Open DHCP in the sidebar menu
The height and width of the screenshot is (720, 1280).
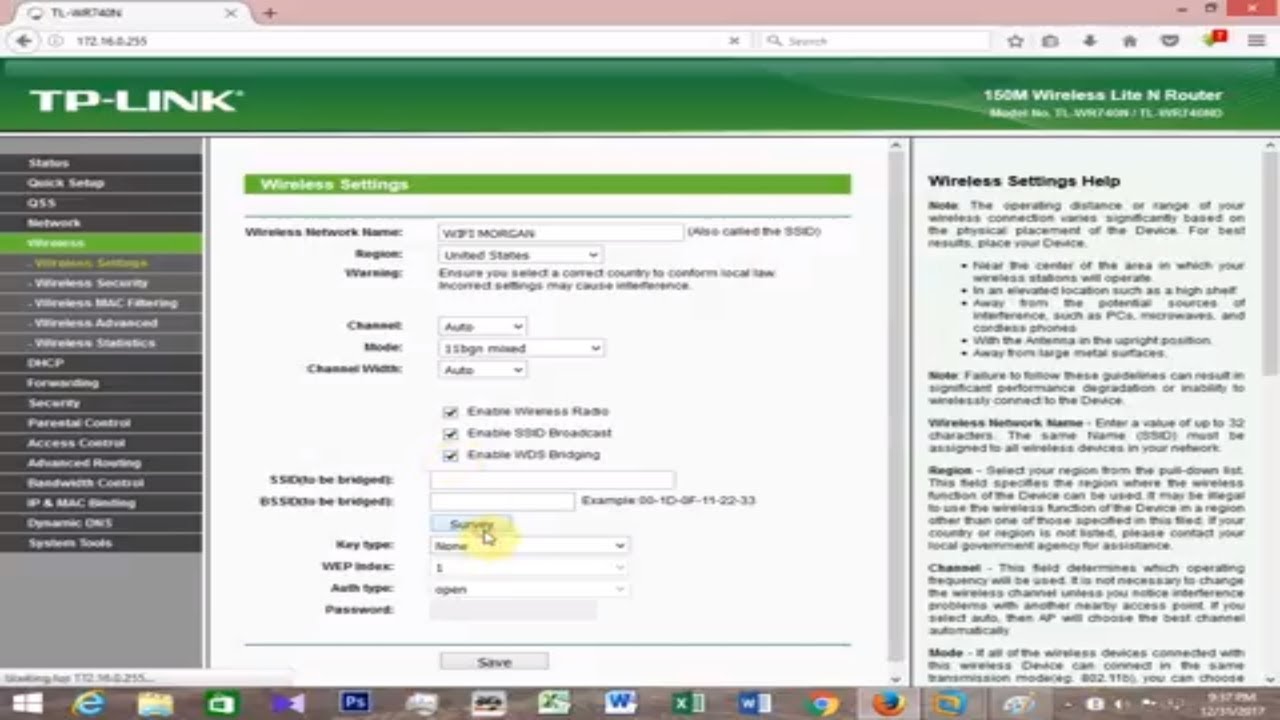click(x=101, y=363)
